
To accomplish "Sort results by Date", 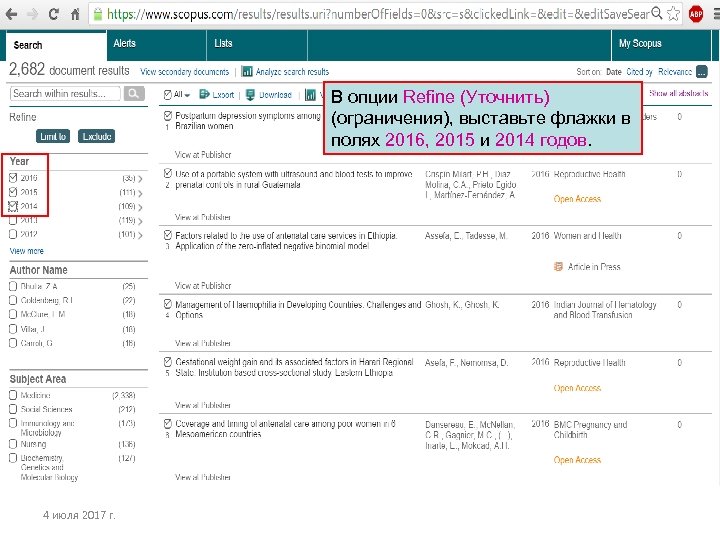I will 613,72.
